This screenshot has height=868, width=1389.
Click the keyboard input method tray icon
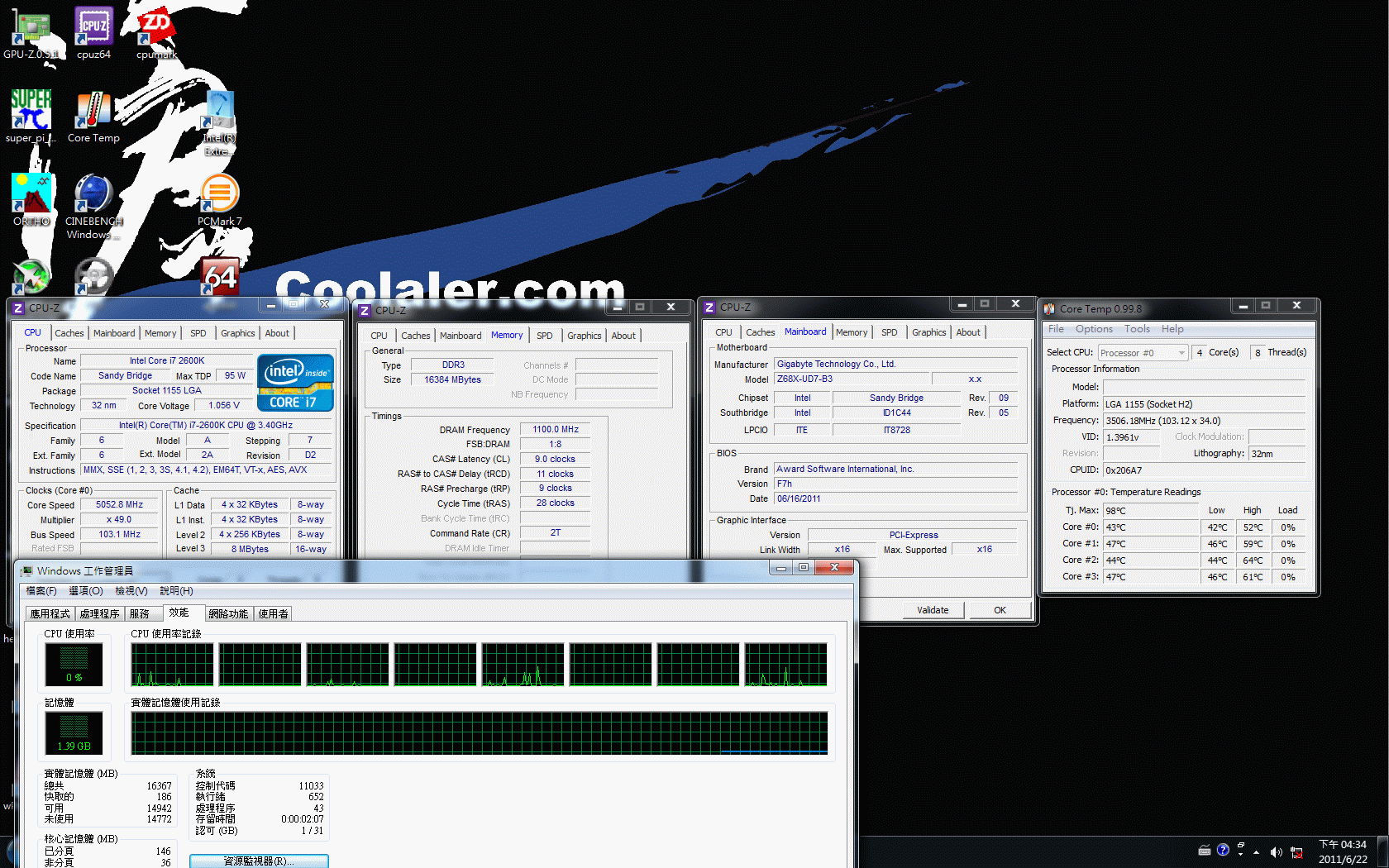point(1205,850)
